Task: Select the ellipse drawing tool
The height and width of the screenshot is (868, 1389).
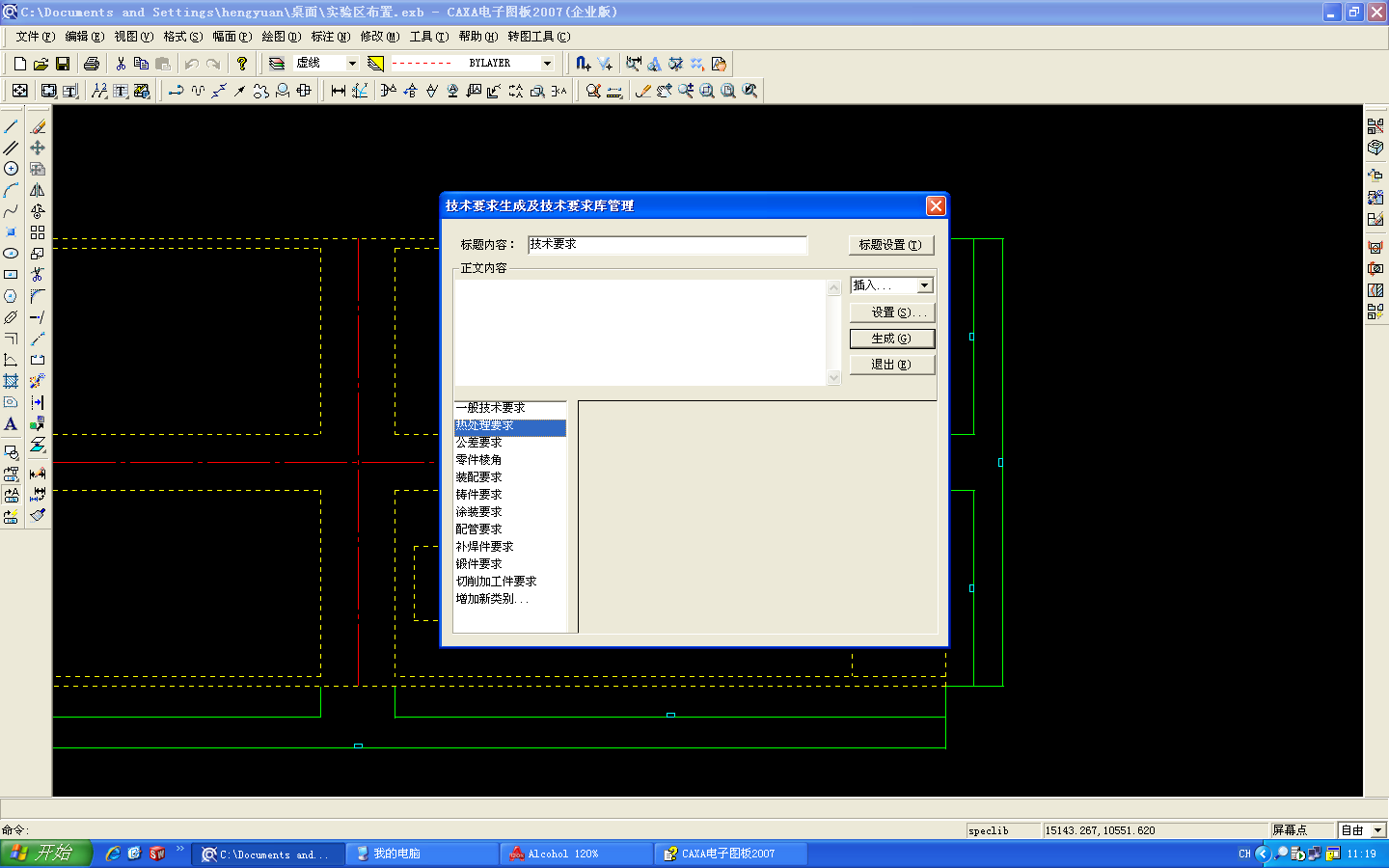Action: coord(12,254)
